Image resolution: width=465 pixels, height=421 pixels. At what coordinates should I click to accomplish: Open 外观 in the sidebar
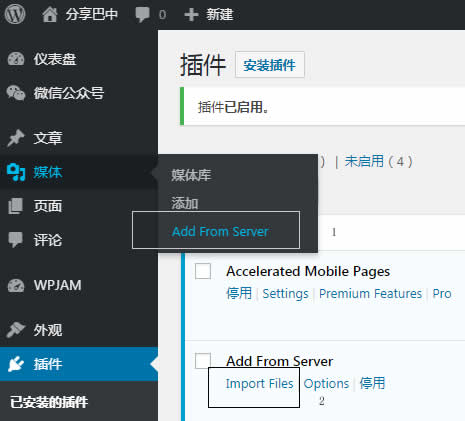click(x=48, y=330)
